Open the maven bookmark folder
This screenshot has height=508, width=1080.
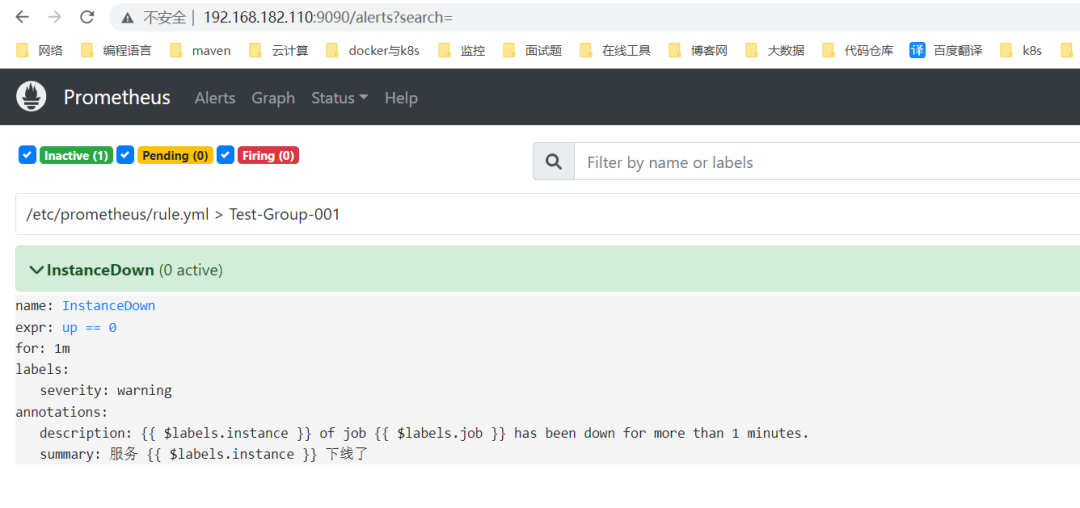click(200, 50)
